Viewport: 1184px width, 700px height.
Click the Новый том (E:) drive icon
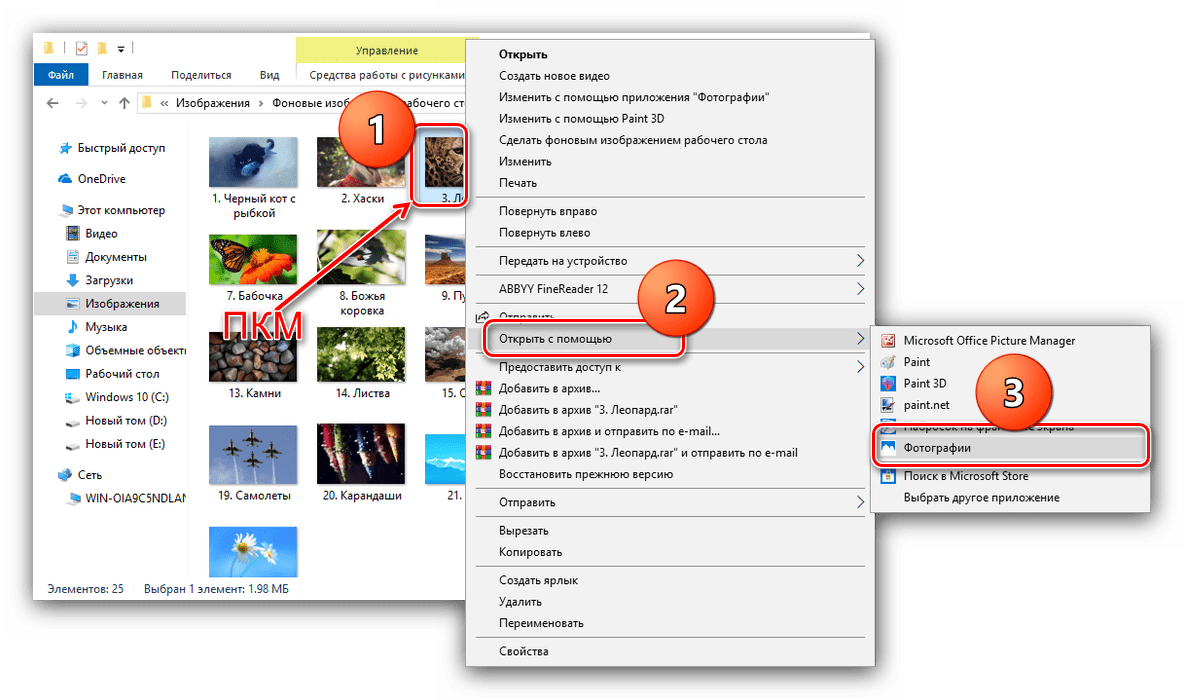72,445
